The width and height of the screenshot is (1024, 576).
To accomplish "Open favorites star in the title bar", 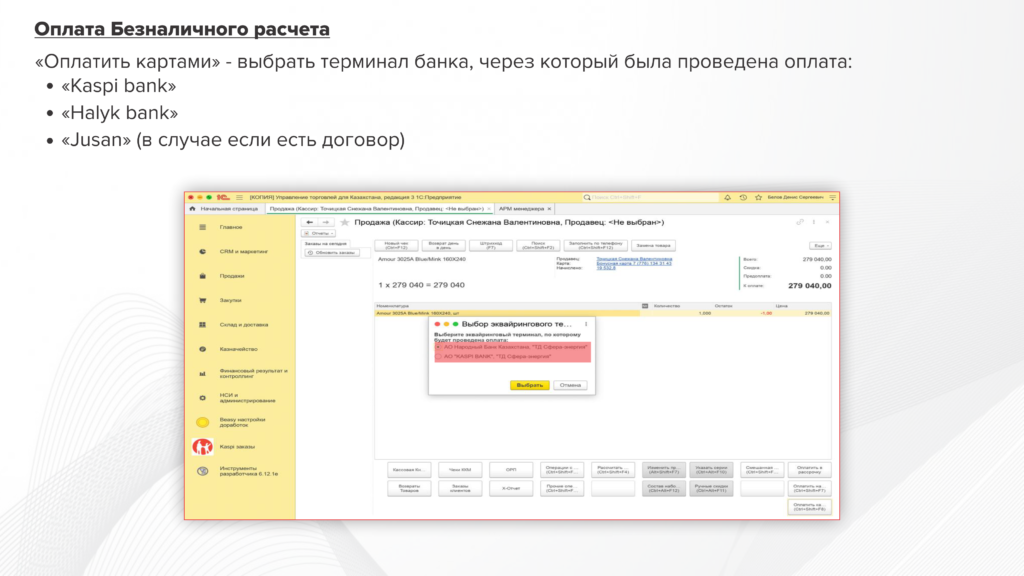I will 758,197.
